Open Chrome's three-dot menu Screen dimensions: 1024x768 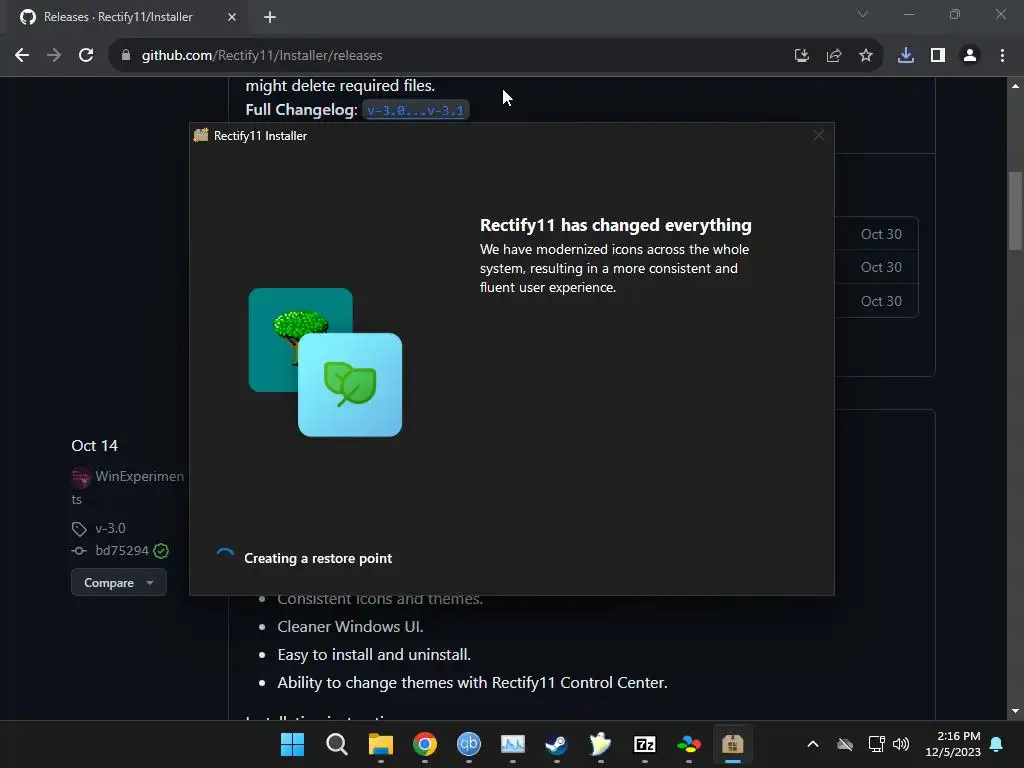(1002, 56)
